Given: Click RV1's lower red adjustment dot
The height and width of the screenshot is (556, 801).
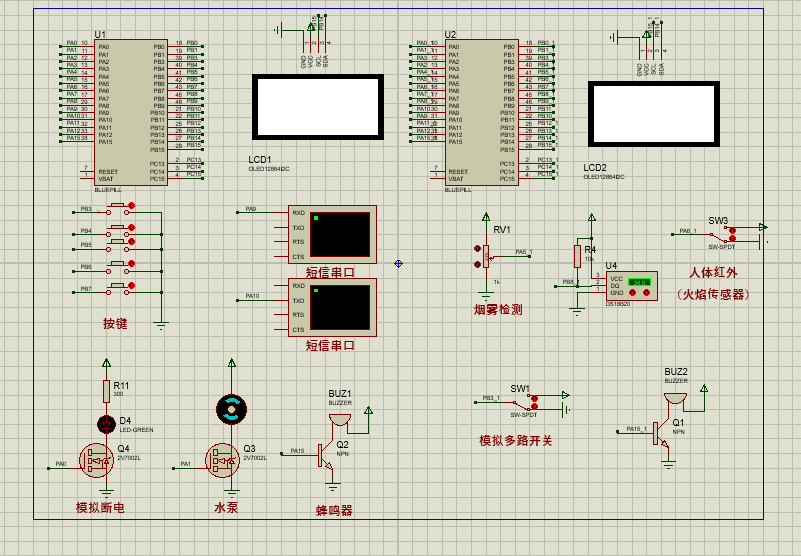Looking at the screenshot, I should tap(478, 264).
